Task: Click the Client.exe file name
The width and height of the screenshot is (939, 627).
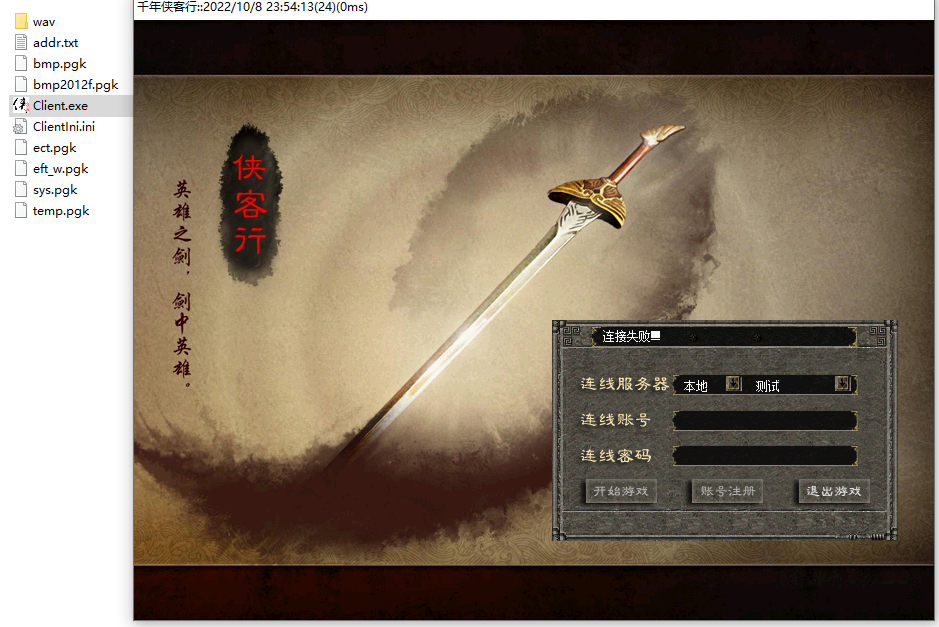Action: [x=60, y=105]
